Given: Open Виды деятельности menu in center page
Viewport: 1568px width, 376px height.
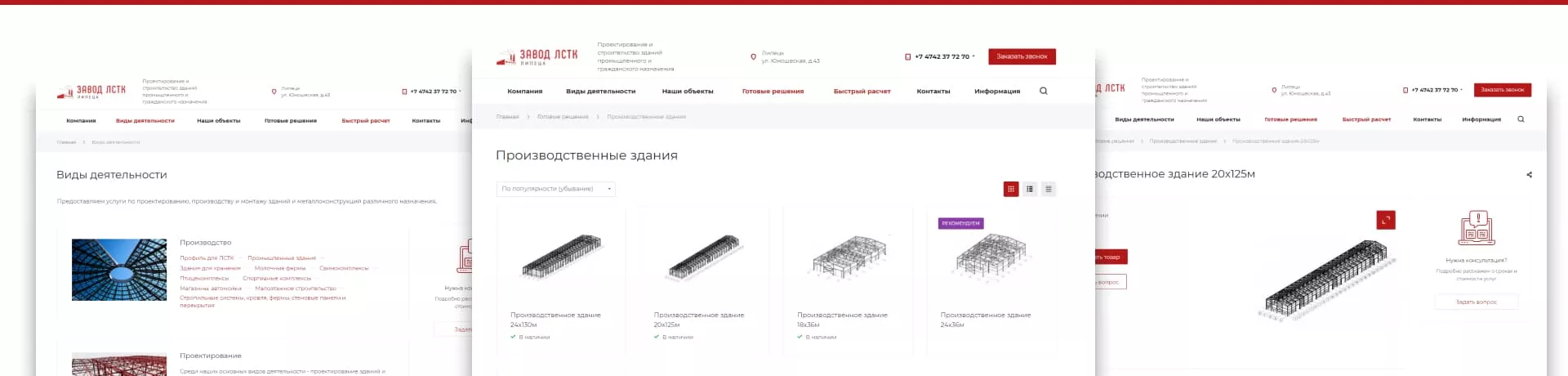Looking at the screenshot, I should tap(600, 92).
